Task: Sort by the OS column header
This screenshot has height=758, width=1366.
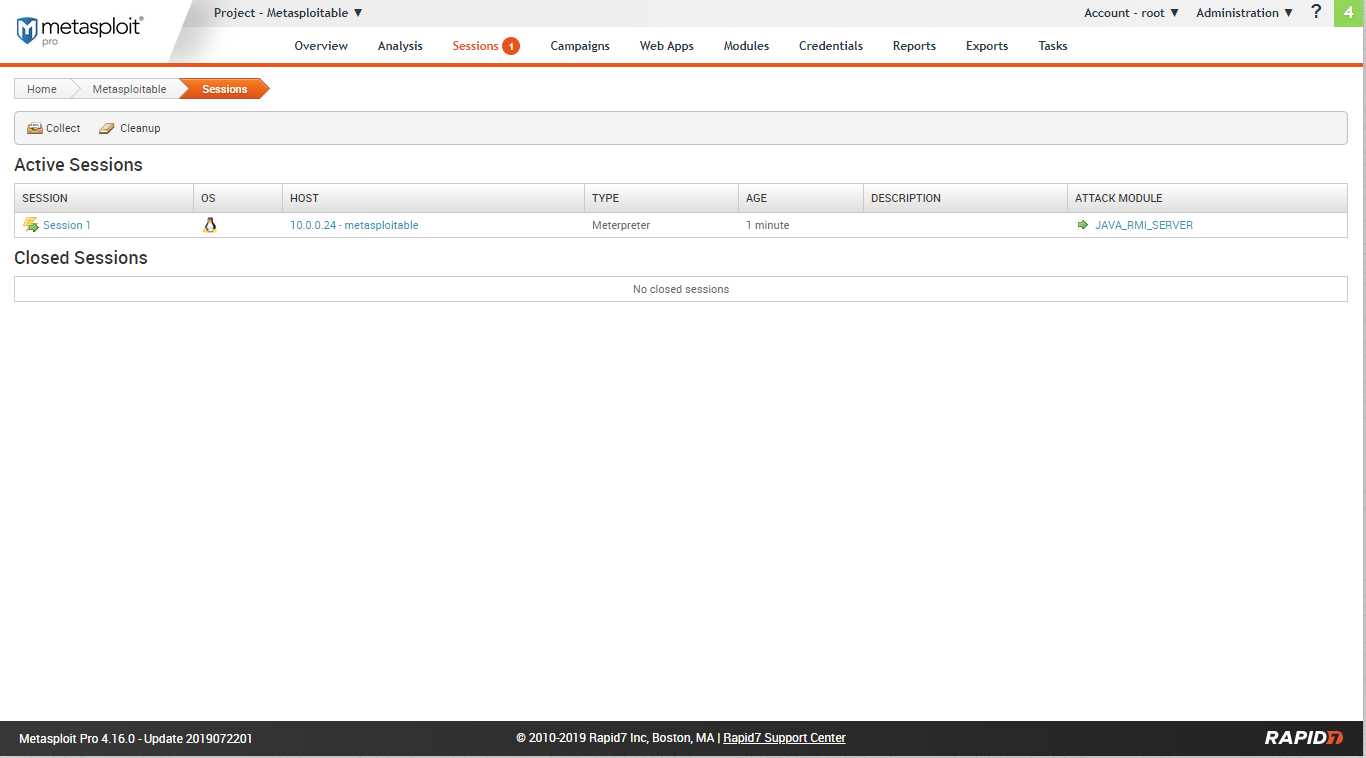Action: [238, 198]
